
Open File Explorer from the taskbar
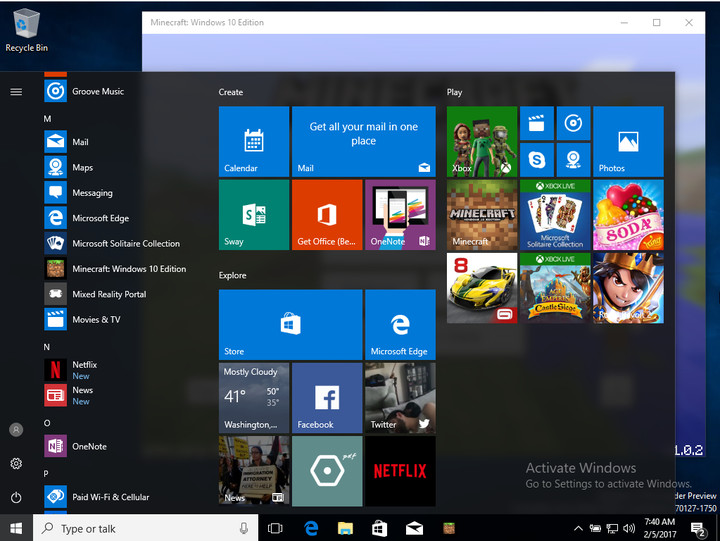pos(345,529)
